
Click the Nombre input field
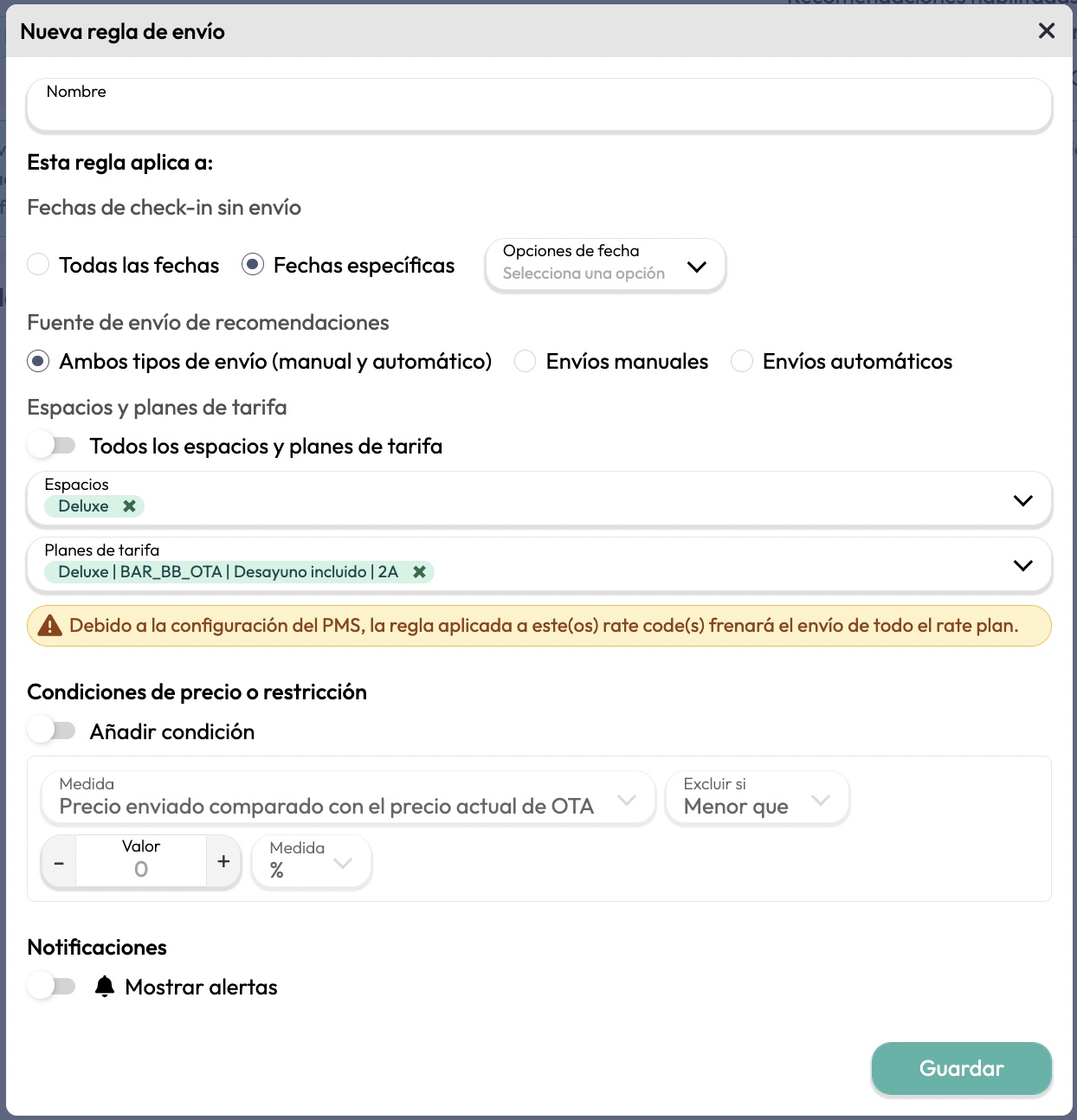click(x=538, y=106)
